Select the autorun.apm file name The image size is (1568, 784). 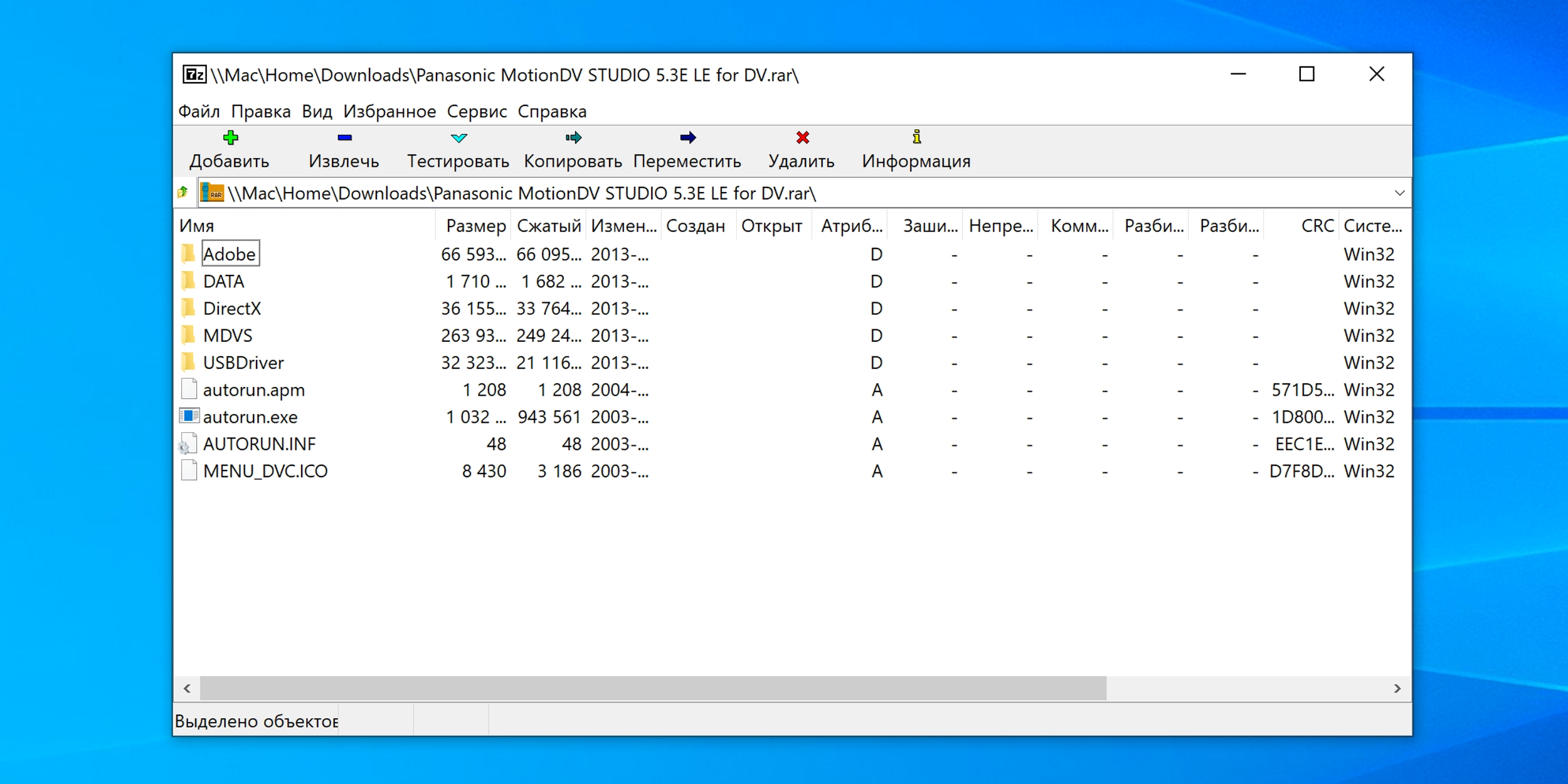254,390
